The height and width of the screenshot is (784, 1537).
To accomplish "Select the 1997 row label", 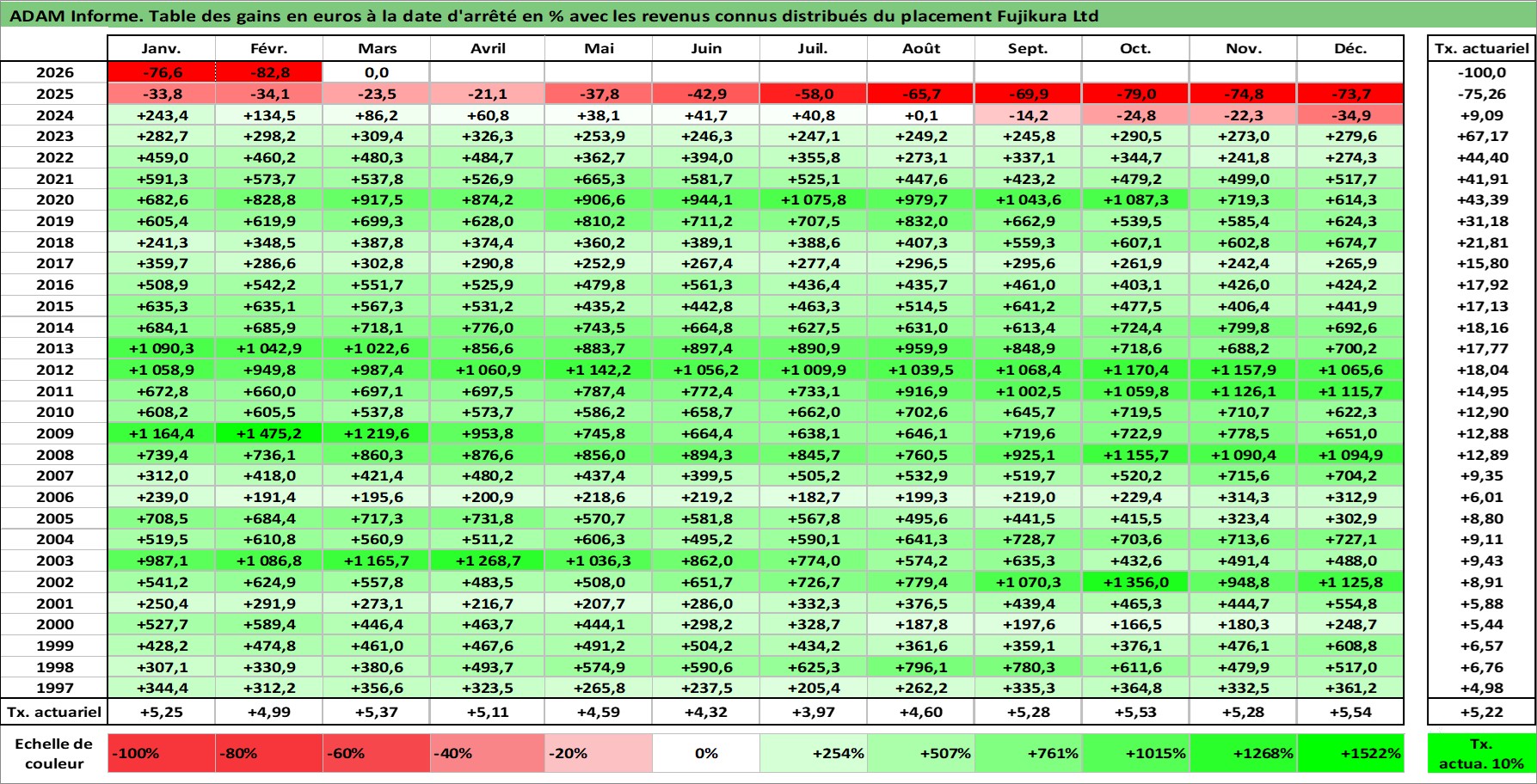I will click(x=54, y=688).
